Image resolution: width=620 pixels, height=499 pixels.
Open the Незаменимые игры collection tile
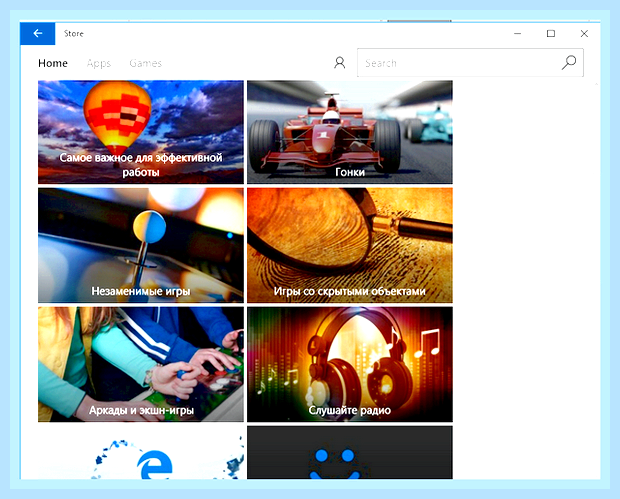pyautogui.click(x=141, y=245)
